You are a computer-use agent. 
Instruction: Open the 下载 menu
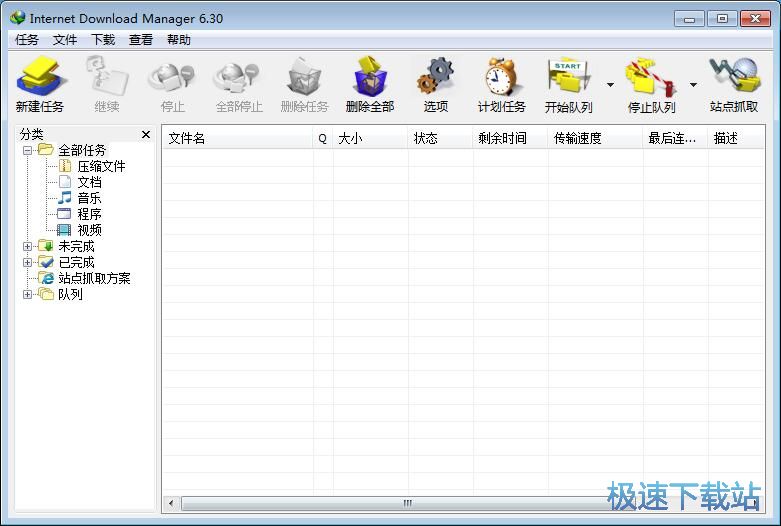[103, 40]
